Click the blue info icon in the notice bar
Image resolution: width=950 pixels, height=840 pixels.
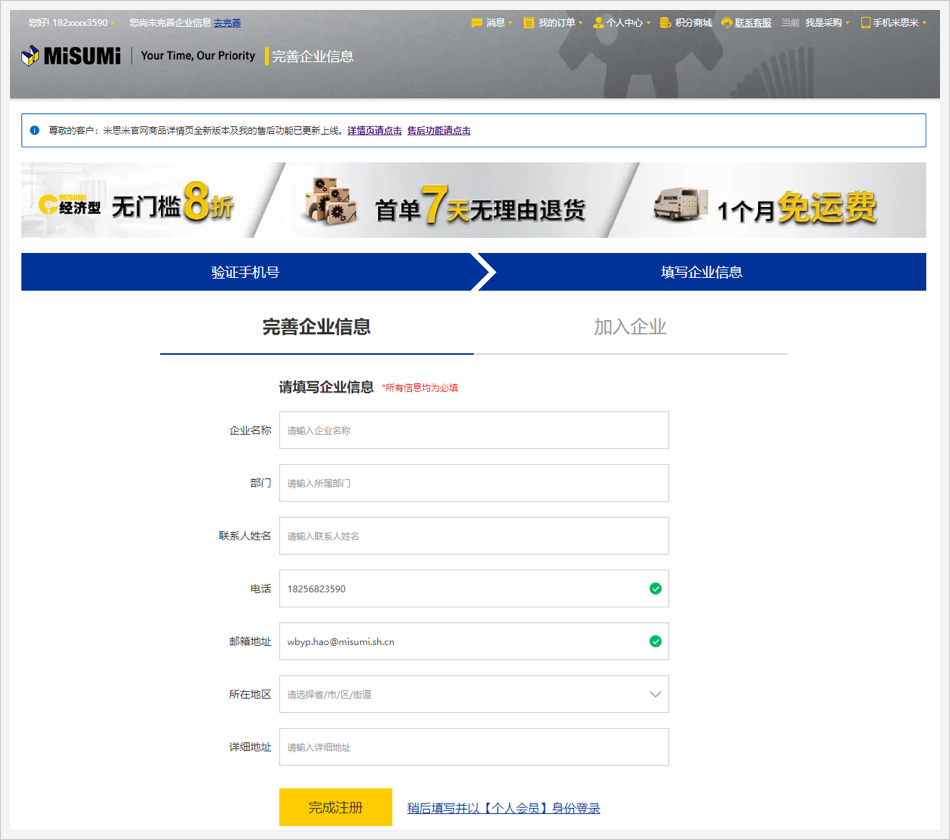pyautogui.click(x=35, y=130)
